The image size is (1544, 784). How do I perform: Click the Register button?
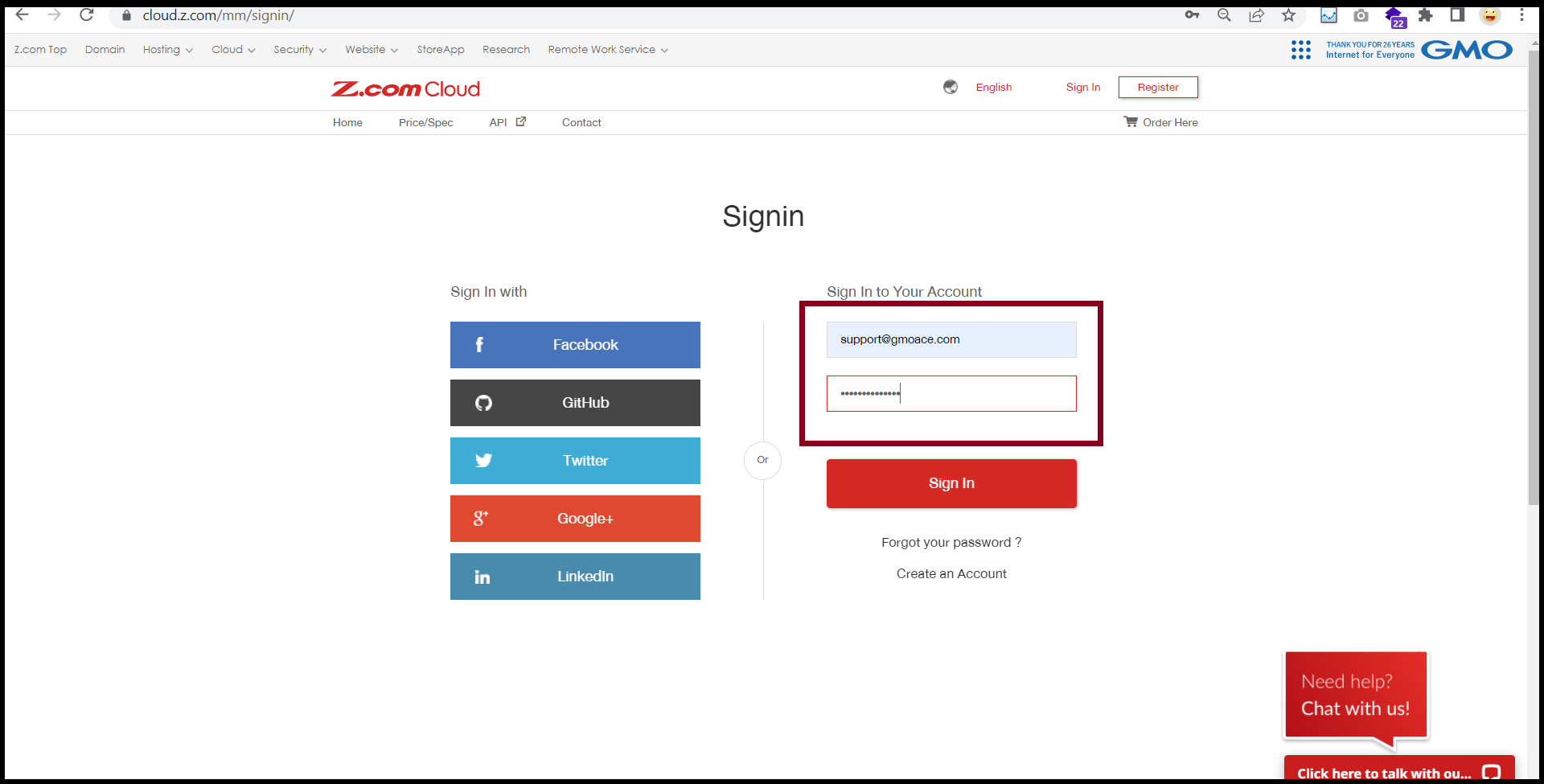coord(1158,87)
